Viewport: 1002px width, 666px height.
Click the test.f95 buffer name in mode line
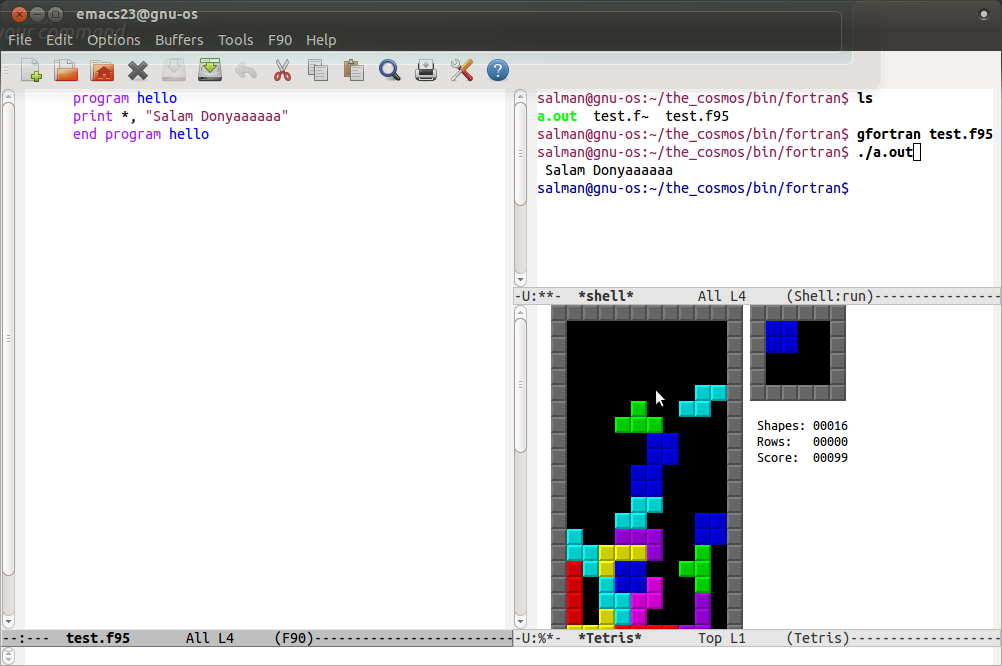point(98,638)
